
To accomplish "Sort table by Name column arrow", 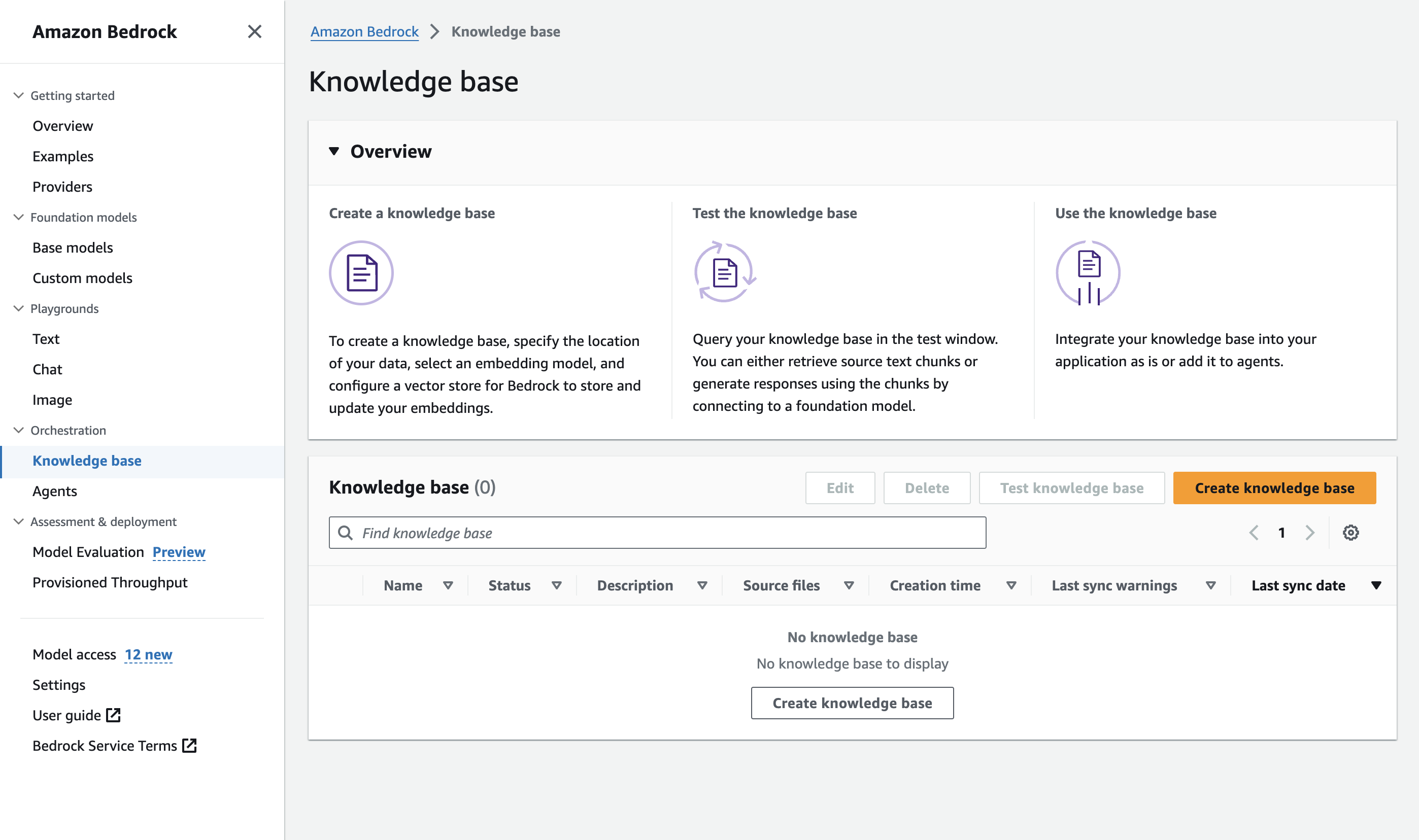I will 448,585.
